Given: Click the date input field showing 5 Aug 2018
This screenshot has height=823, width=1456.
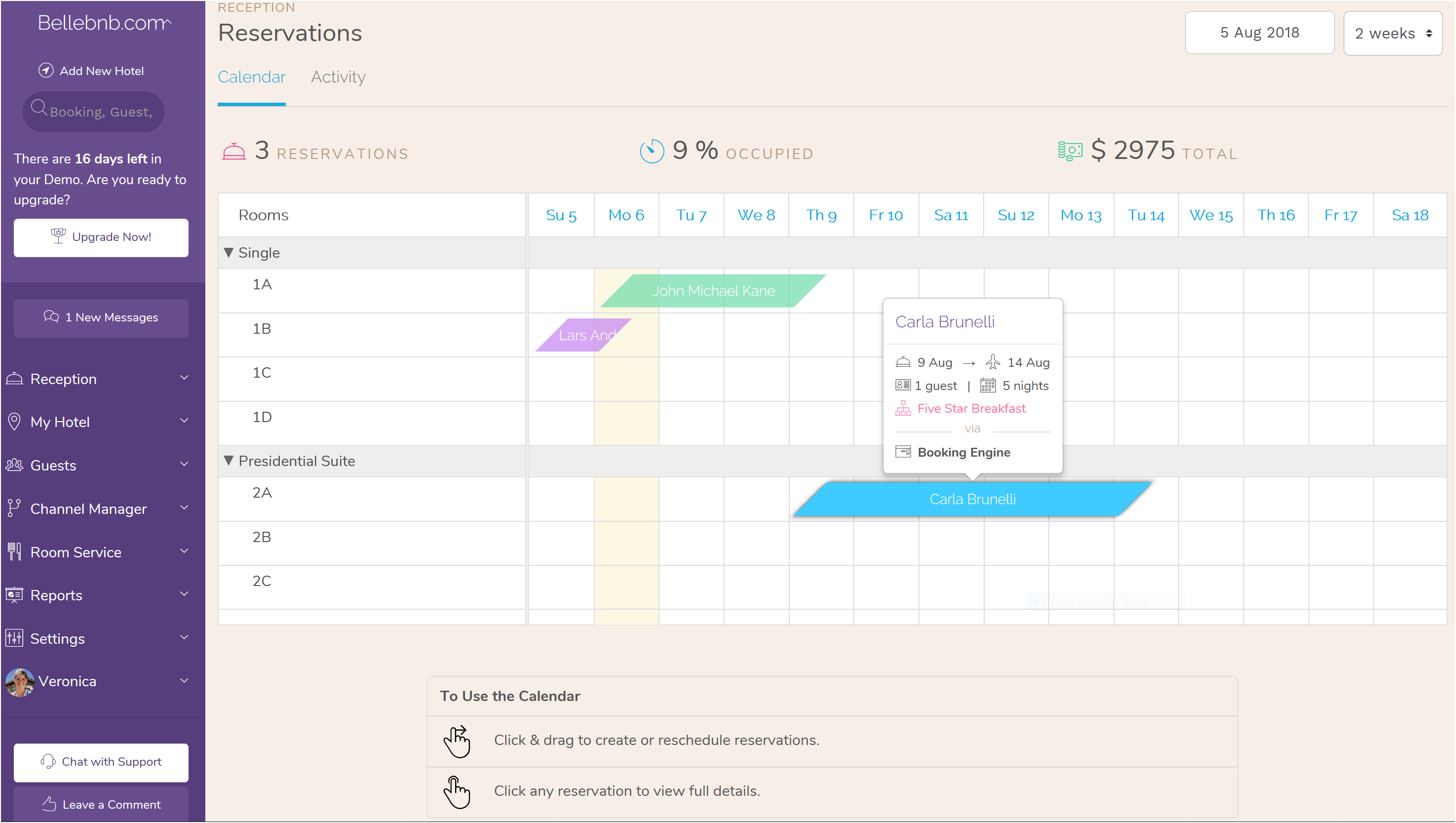Looking at the screenshot, I should point(1259,33).
